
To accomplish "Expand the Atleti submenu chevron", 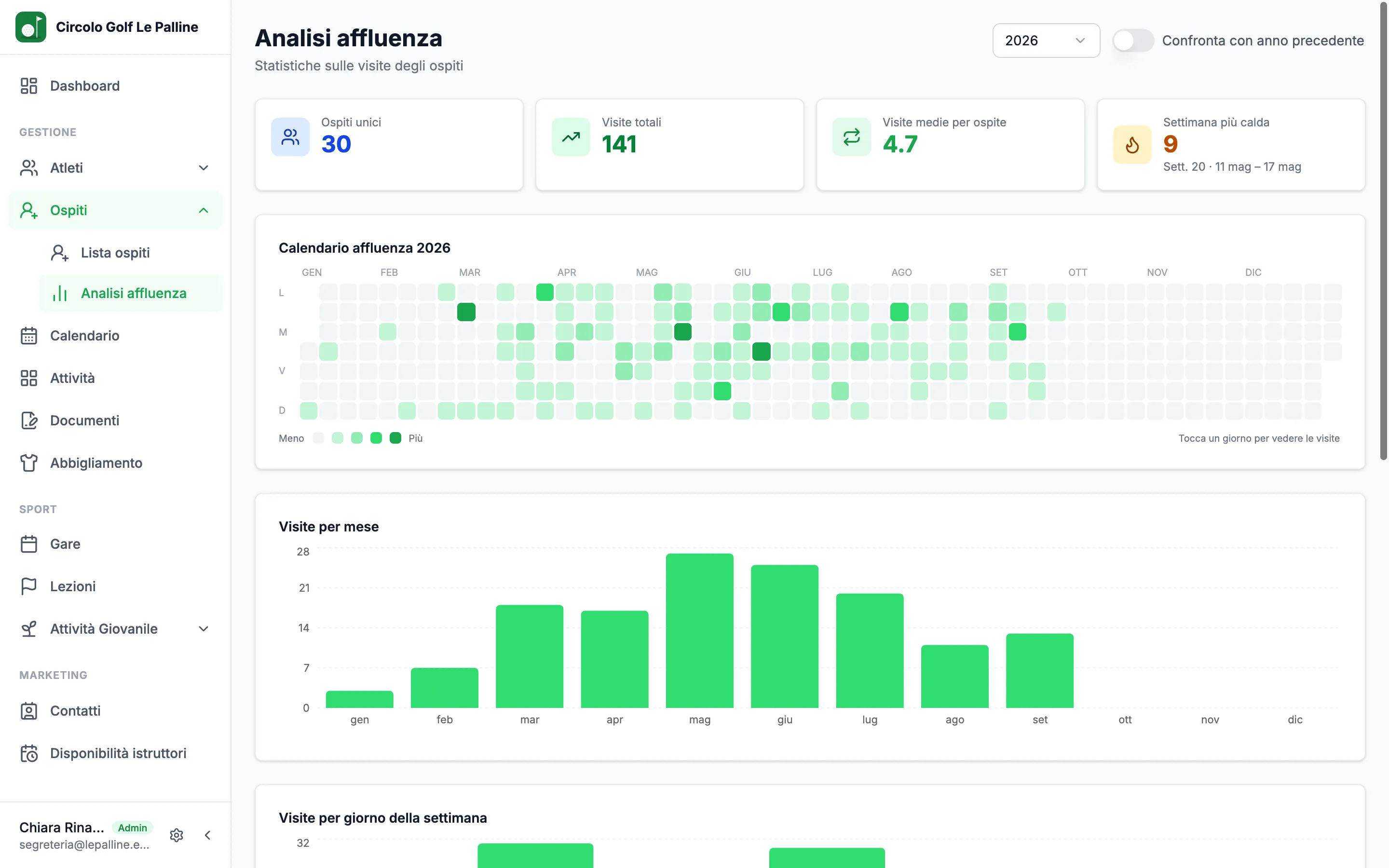I will [x=203, y=168].
